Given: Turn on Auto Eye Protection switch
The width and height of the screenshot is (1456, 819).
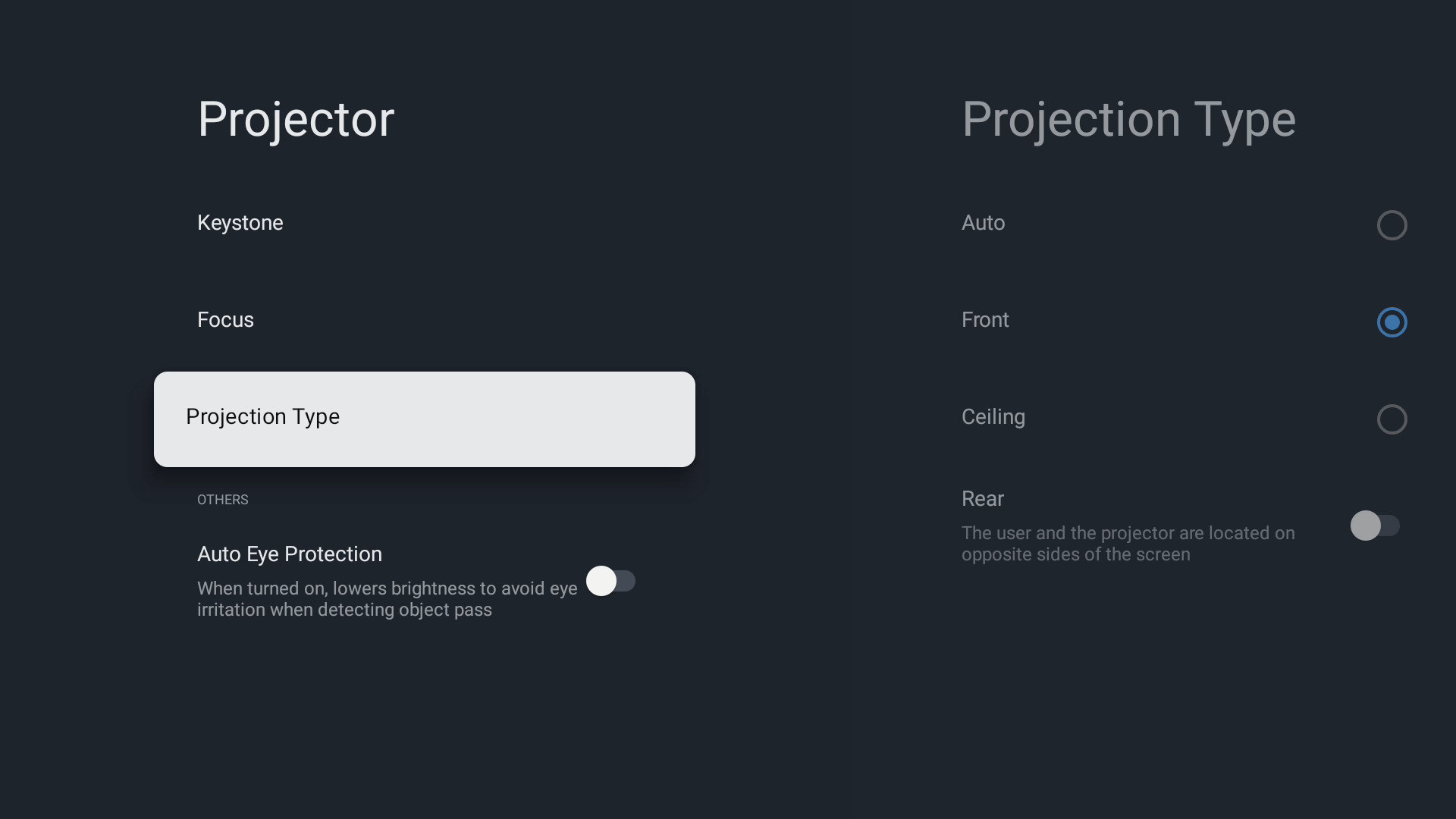Looking at the screenshot, I should [x=610, y=582].
